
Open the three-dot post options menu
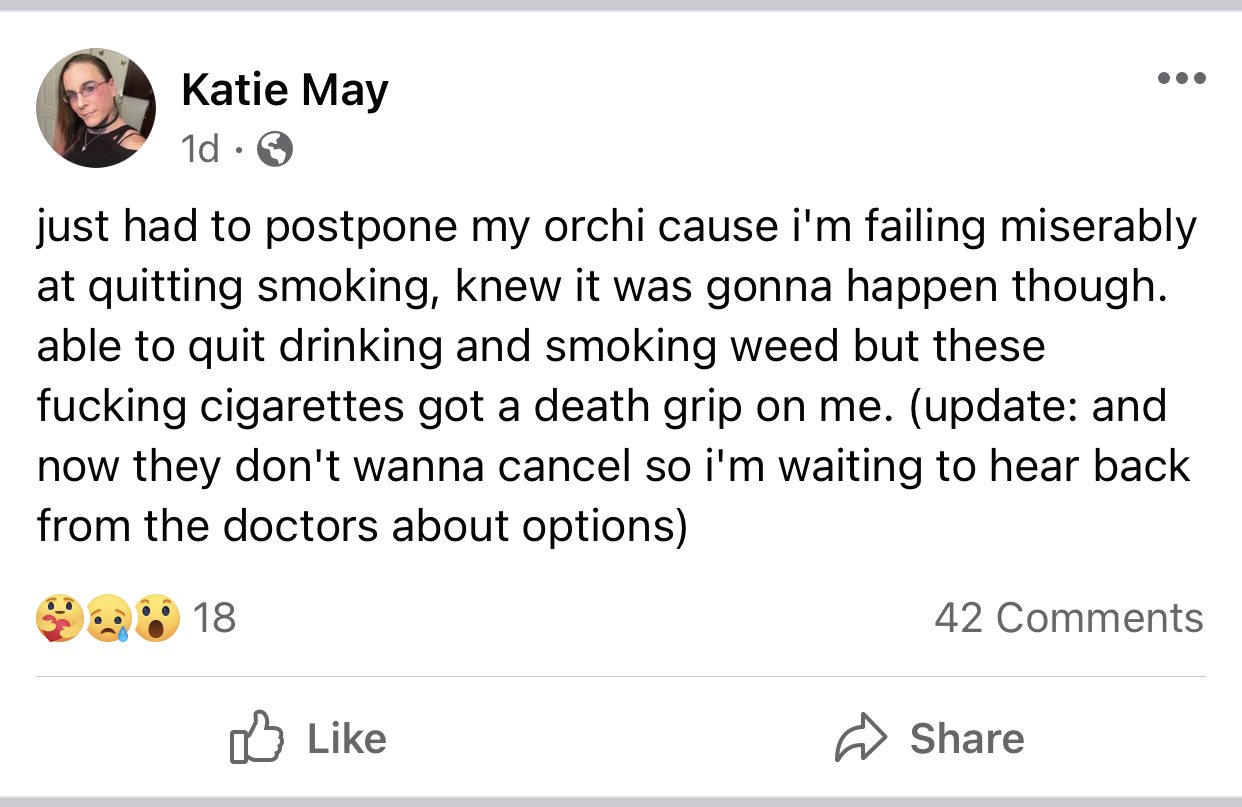pos(1181,78)
